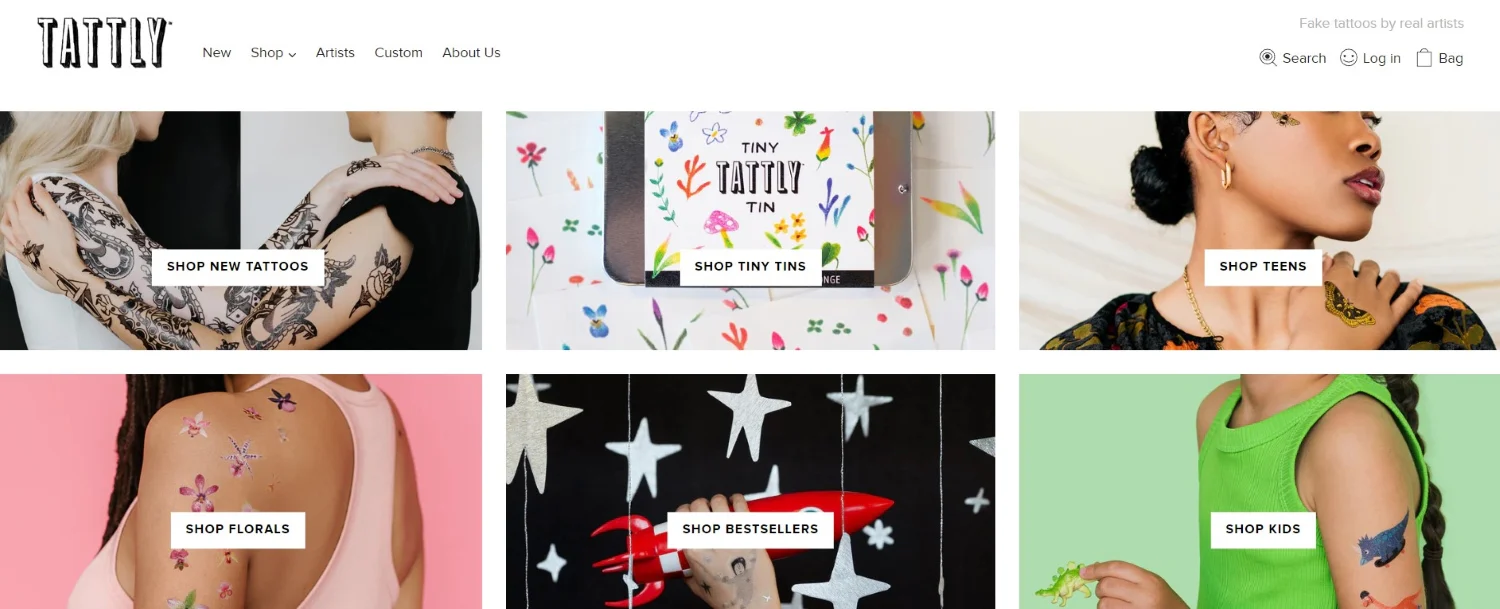This screenshot has width=1500, height=609.
Task: Expand the Shop dropdown chevron
Action: click(x=292, y=54)
